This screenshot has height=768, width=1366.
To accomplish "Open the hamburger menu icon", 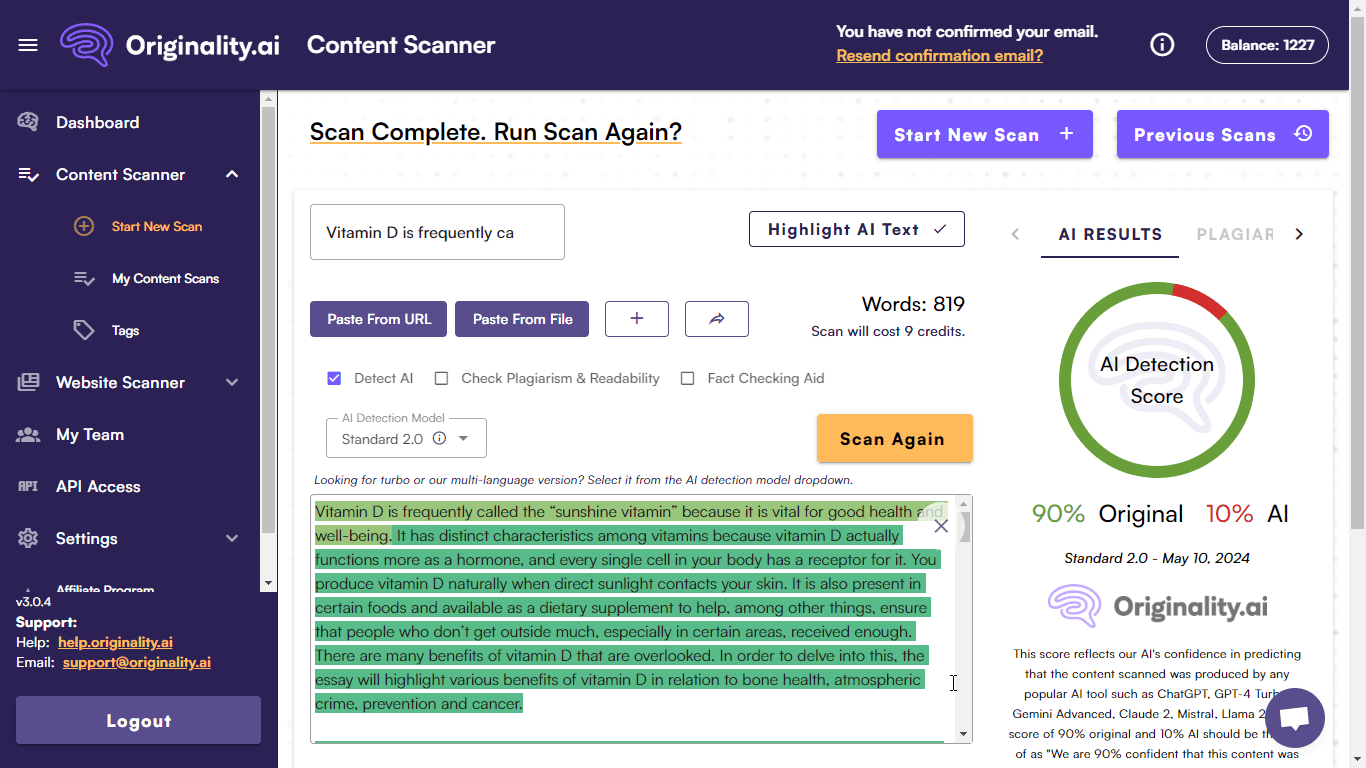I will click(28, 45).
